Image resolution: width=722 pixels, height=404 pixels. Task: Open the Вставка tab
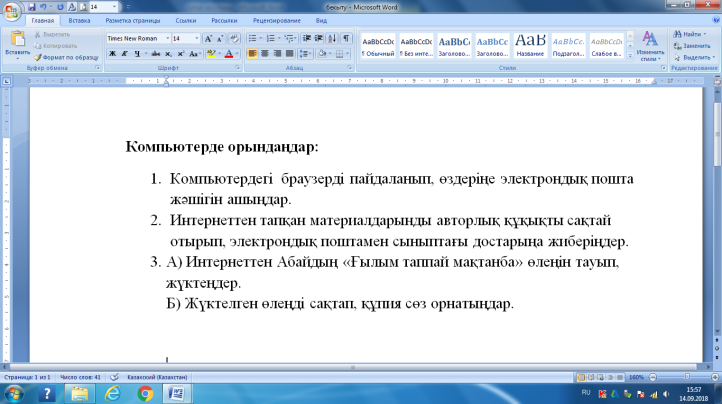[79, 21]
